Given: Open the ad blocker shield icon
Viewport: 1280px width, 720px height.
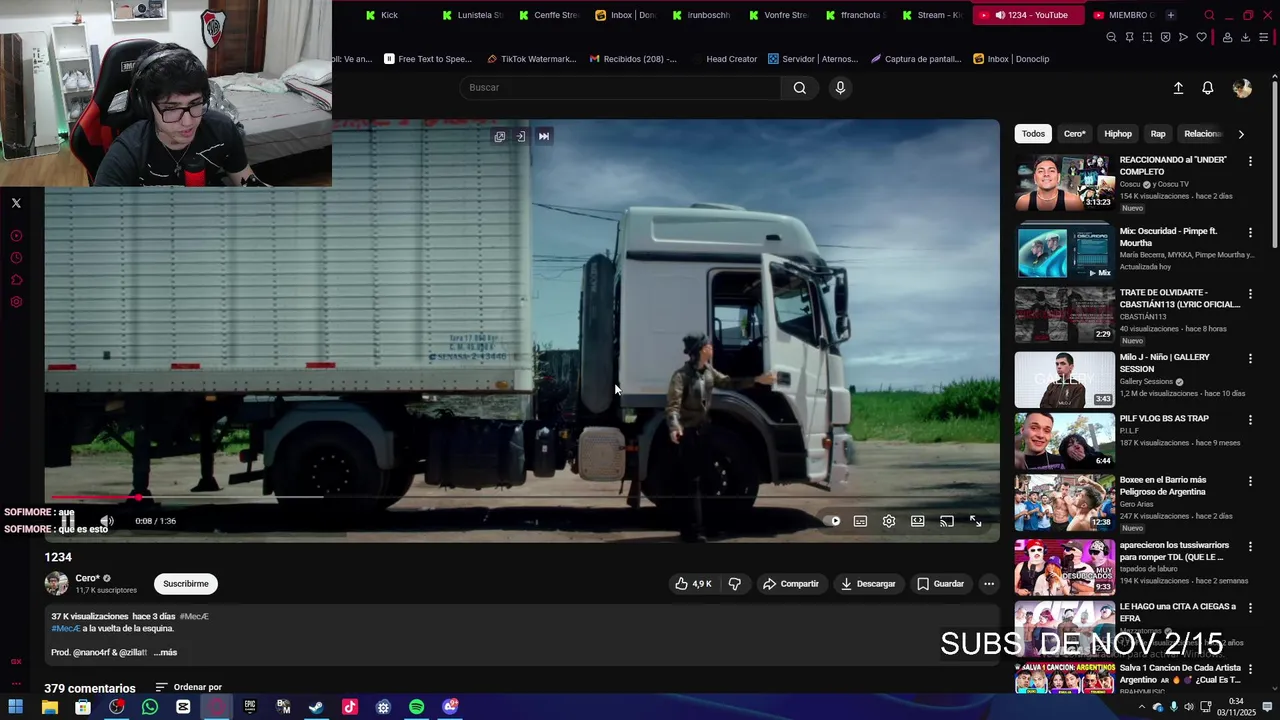Looking at the screenshot, I should [1165, 37].
